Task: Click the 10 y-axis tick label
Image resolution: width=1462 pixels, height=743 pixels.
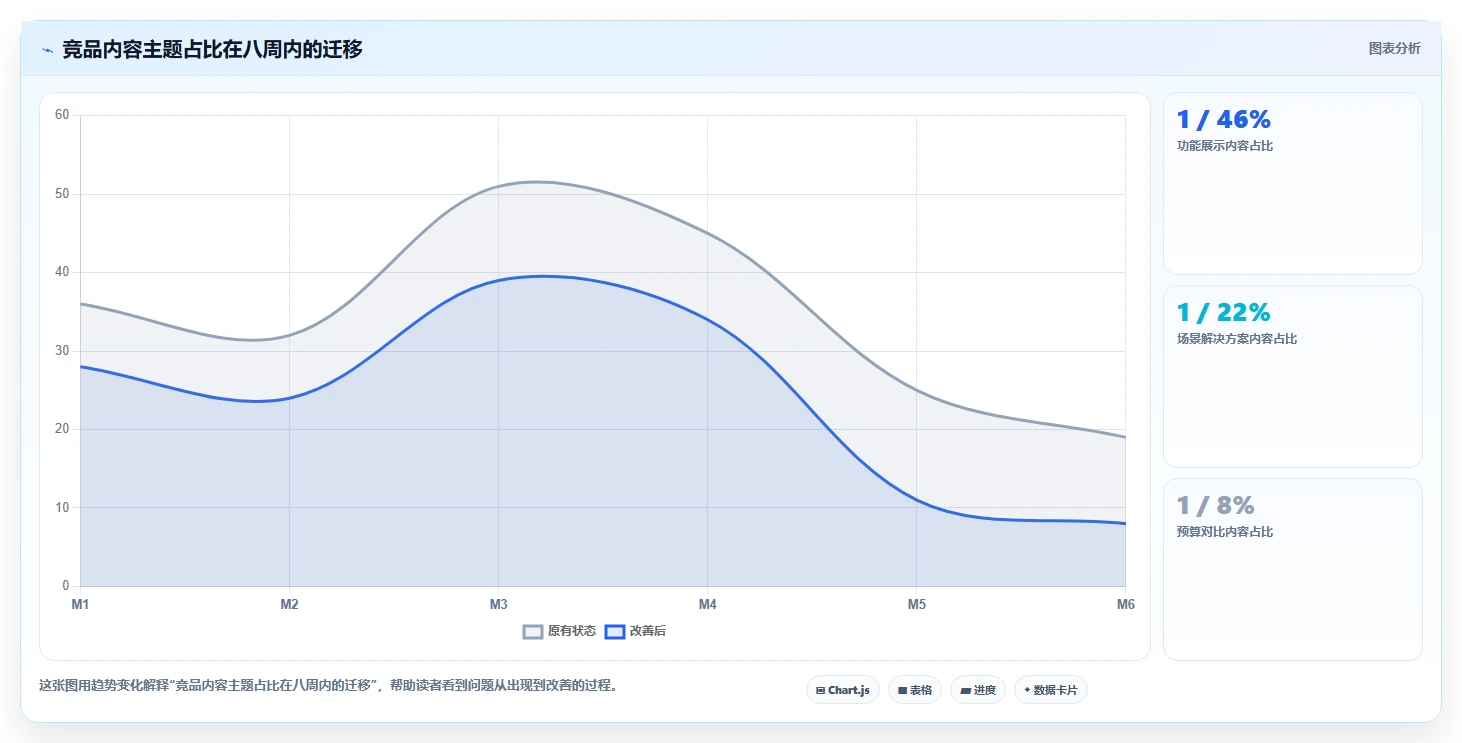Action: (x=62, y=508)
